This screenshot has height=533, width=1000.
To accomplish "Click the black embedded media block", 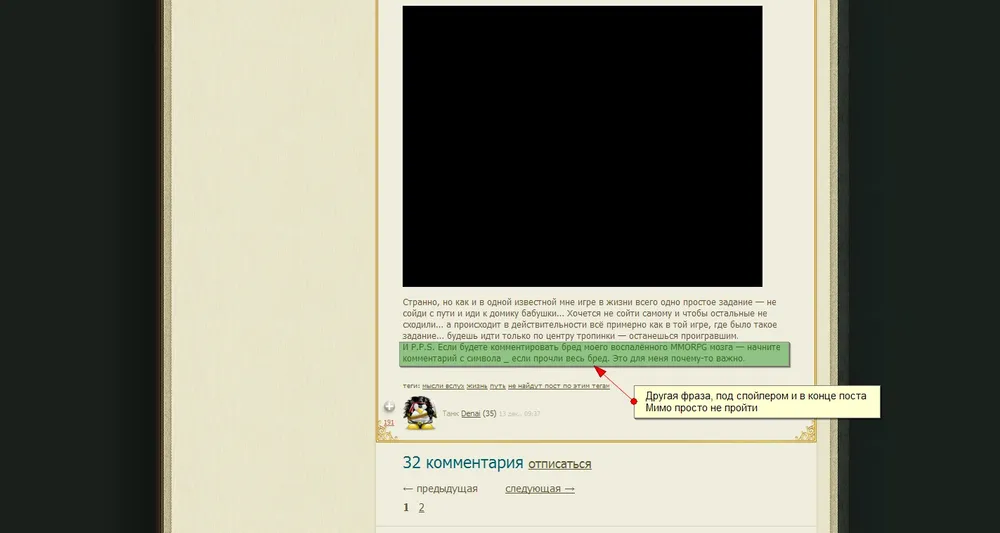I will 582,146.
